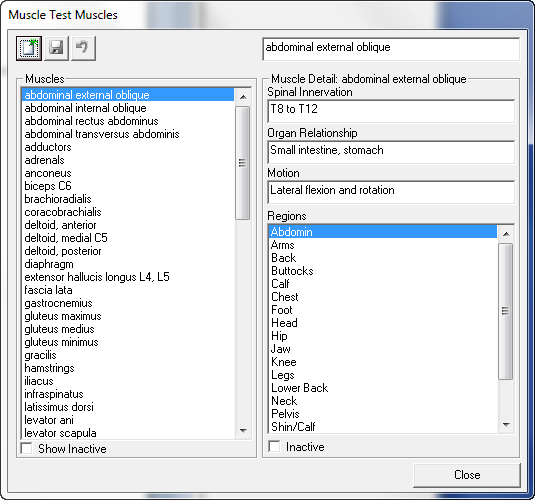Click Muscles list scroll up arrow
This screenshot has width=535, height=500.
(243, 97)
